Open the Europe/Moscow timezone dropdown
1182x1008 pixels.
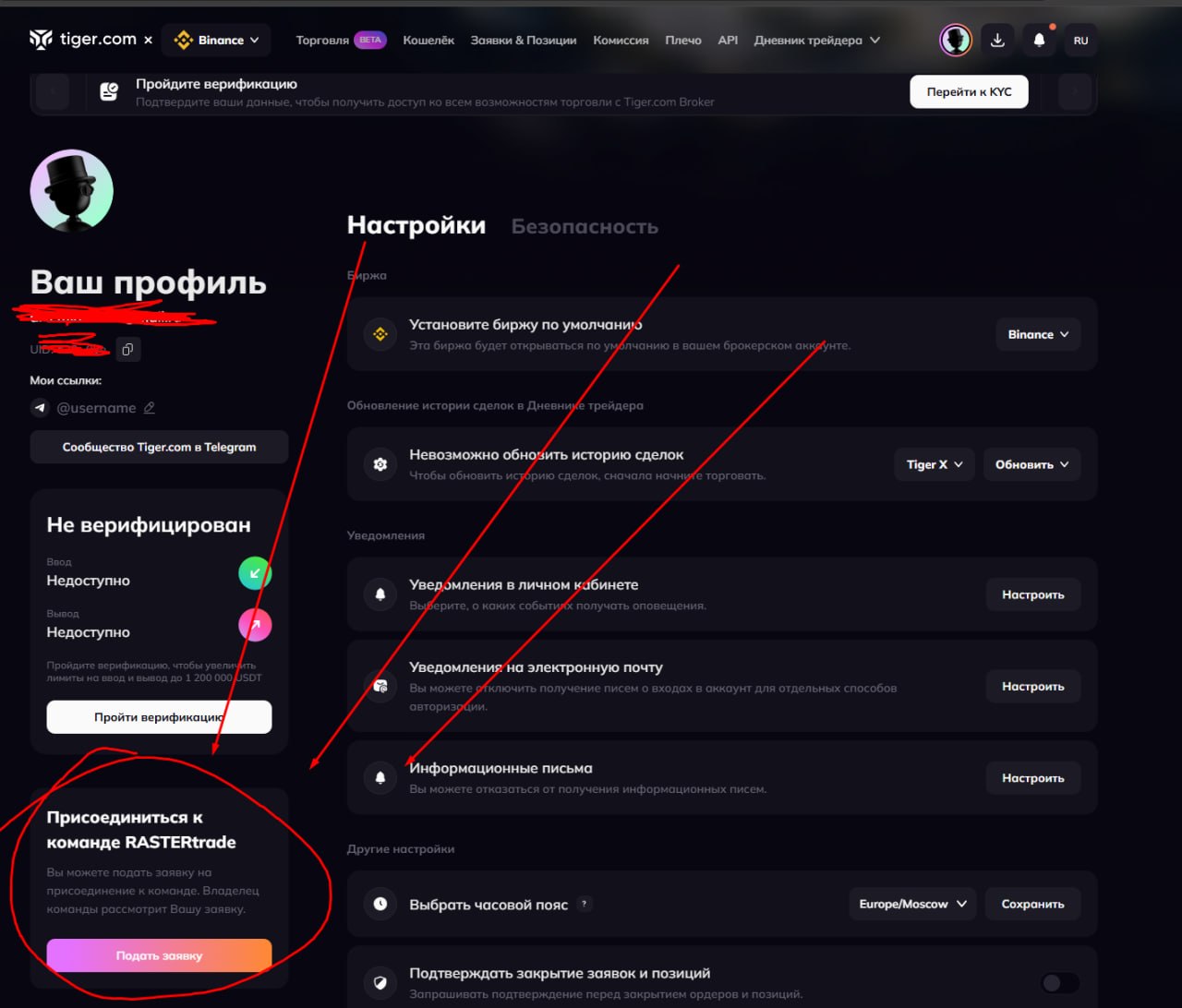tap(912, 904)
